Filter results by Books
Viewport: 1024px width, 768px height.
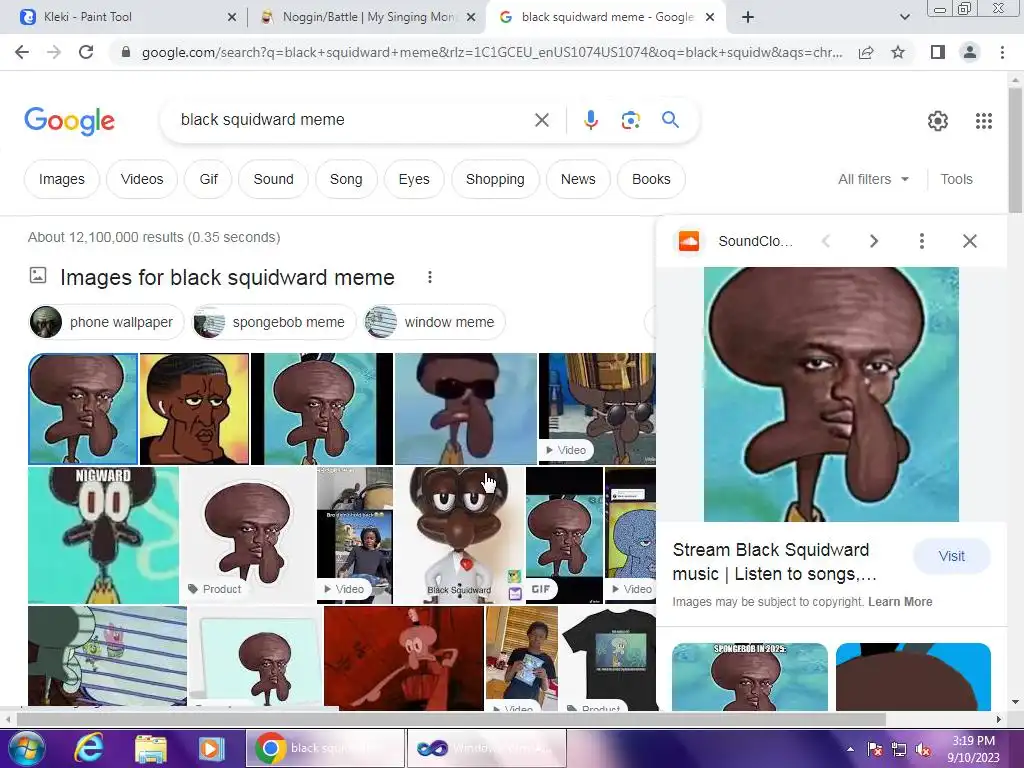click(651, 179)
